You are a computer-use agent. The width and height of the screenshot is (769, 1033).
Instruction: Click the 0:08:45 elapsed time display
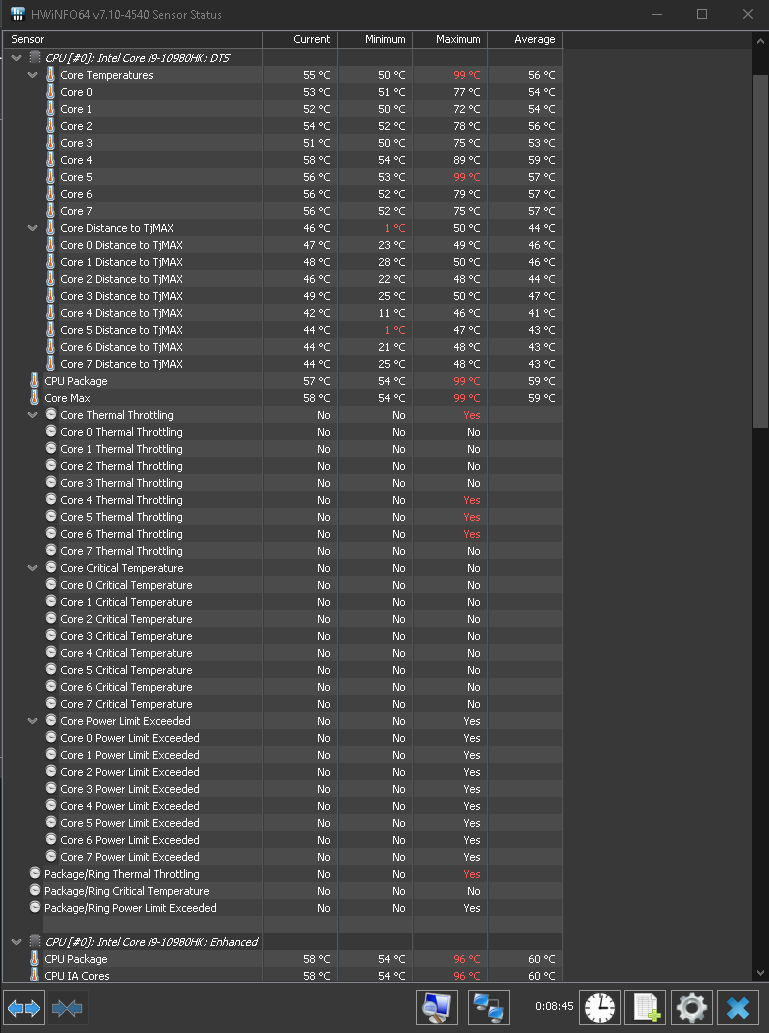554,1006
